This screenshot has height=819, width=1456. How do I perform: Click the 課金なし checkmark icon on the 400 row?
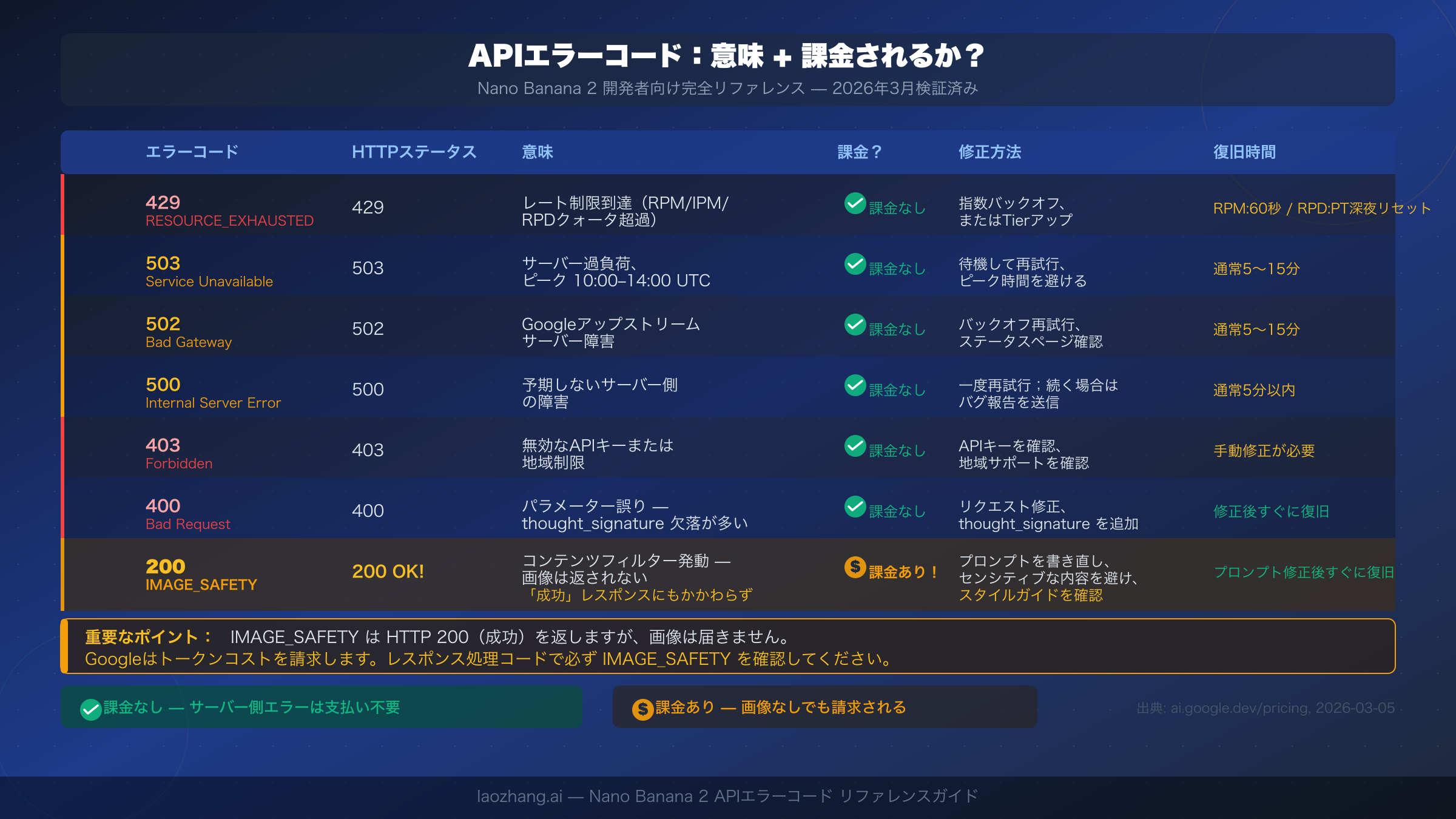[854, 508]
